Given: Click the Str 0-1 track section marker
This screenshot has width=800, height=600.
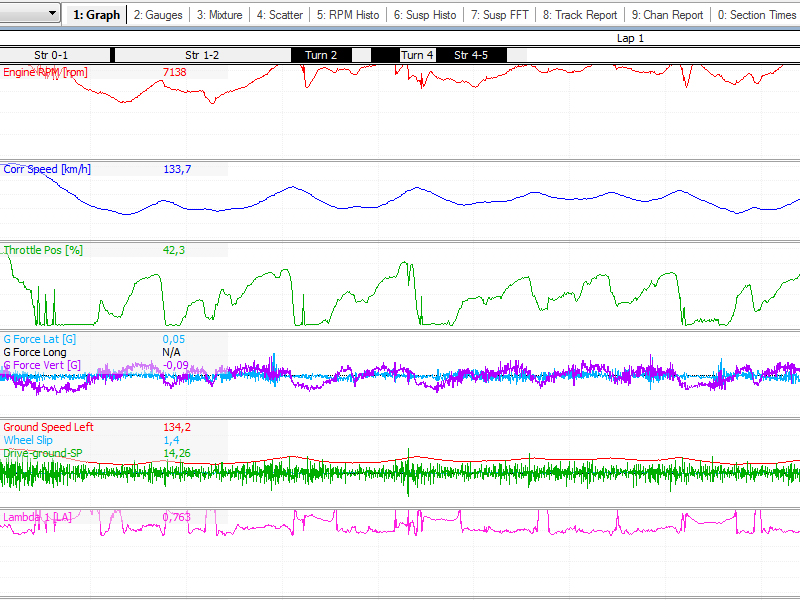Looking at the screenshot, I should [x=51, y=55].
